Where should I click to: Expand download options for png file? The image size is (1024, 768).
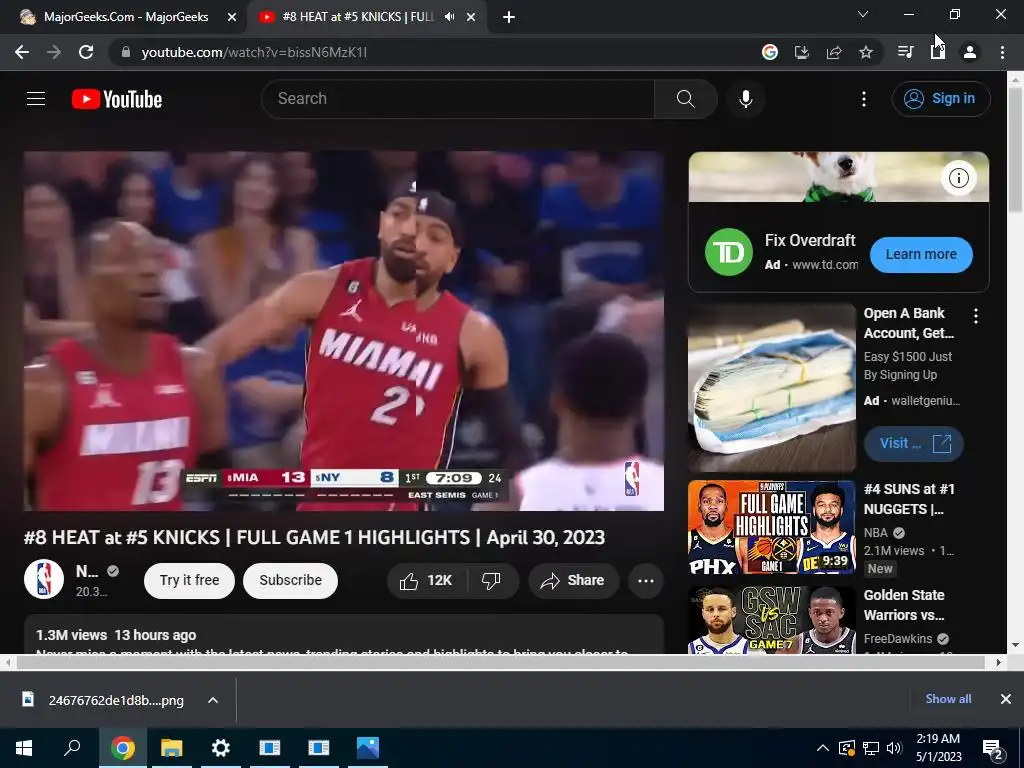[213, 700]
